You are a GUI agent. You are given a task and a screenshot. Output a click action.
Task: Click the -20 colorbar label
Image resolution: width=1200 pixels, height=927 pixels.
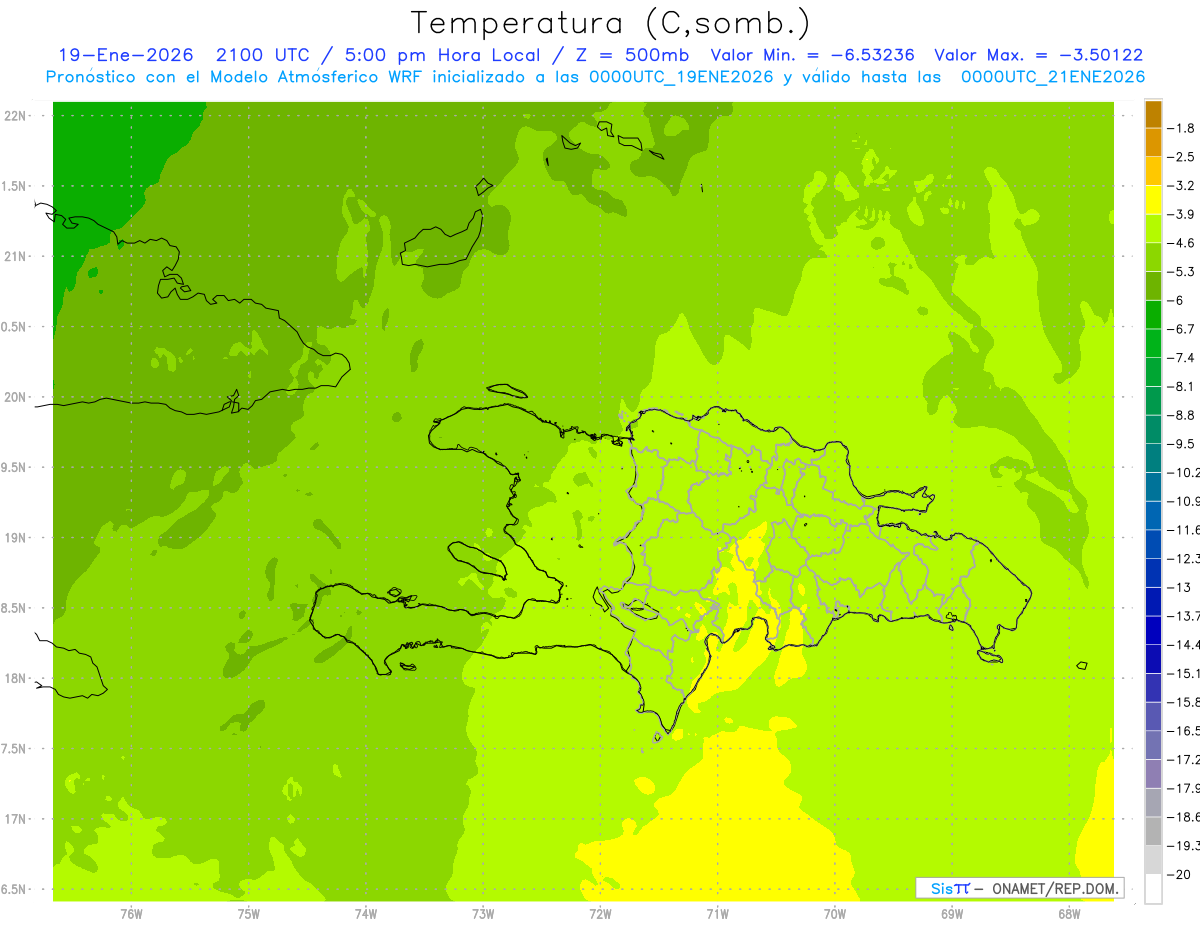coord(1180,874)
